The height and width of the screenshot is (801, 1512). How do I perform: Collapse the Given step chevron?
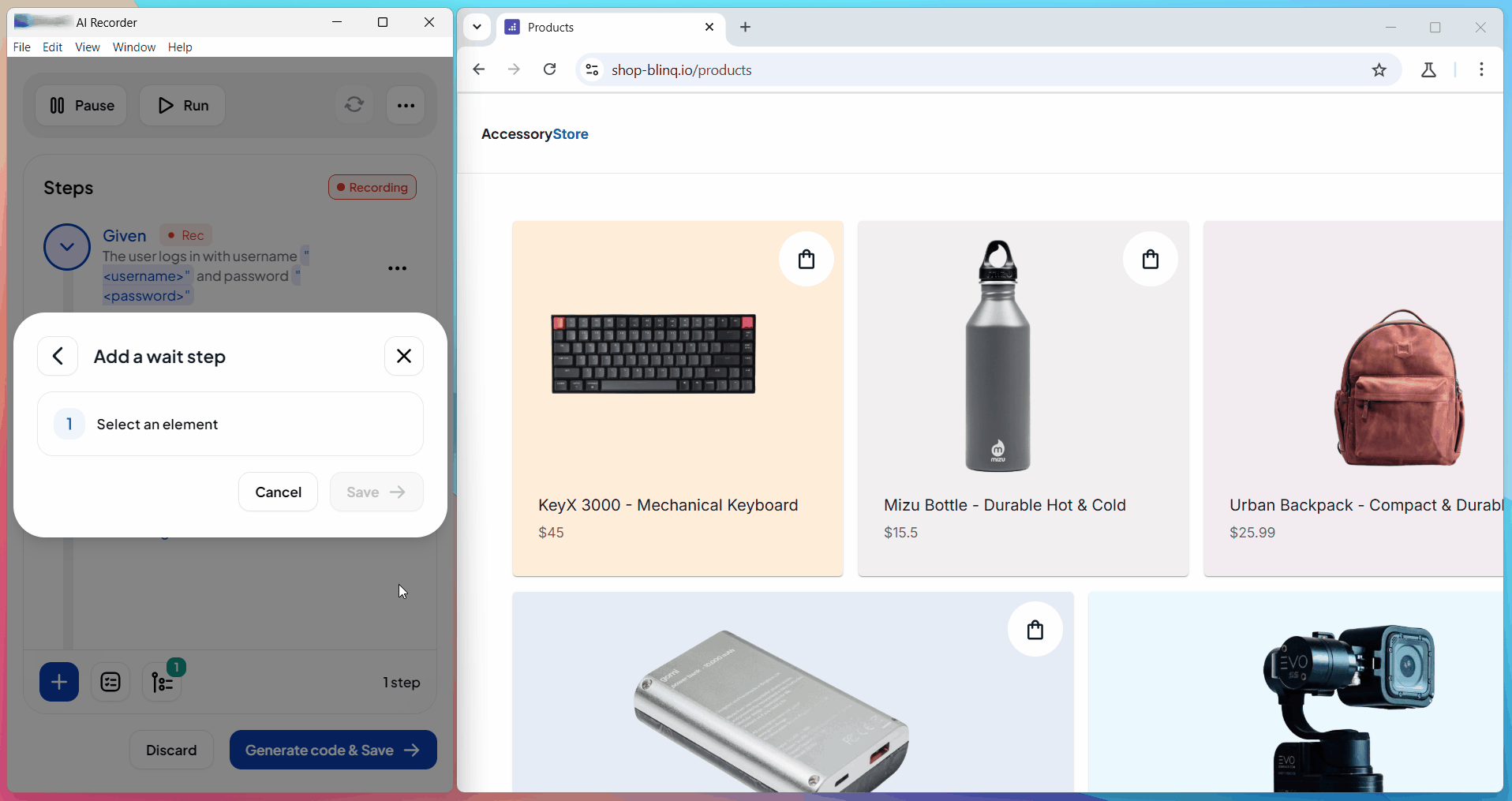pos(67,247)
